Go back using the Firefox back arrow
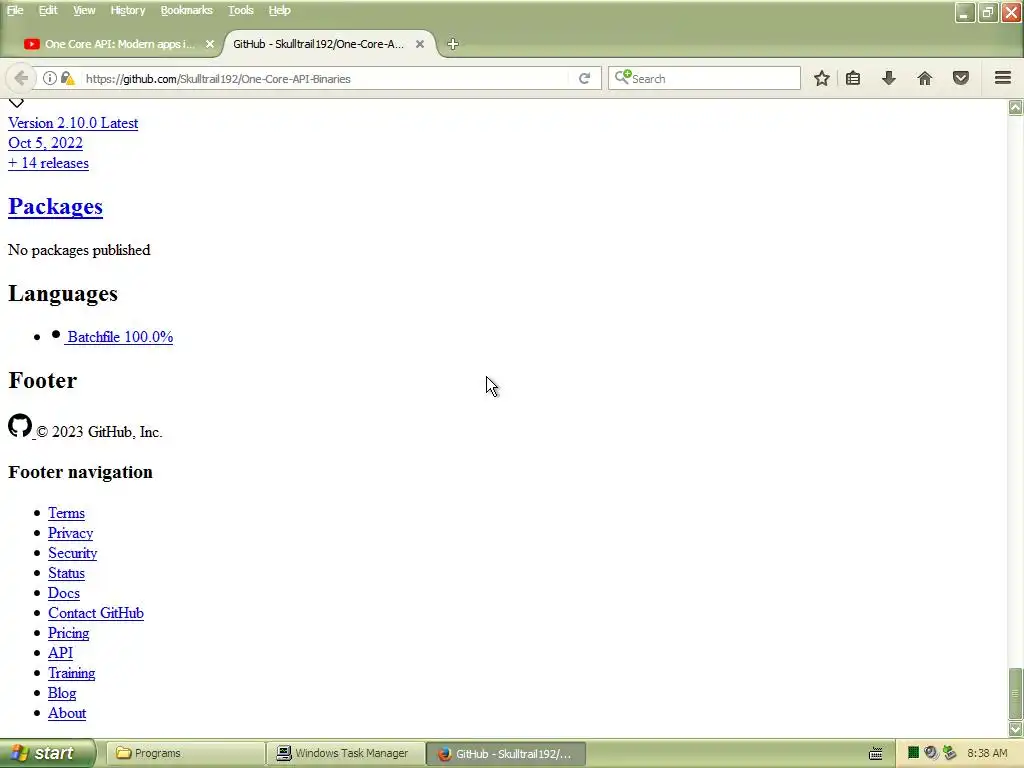This screenshot has height=768, width=1024. click(20, 78)
